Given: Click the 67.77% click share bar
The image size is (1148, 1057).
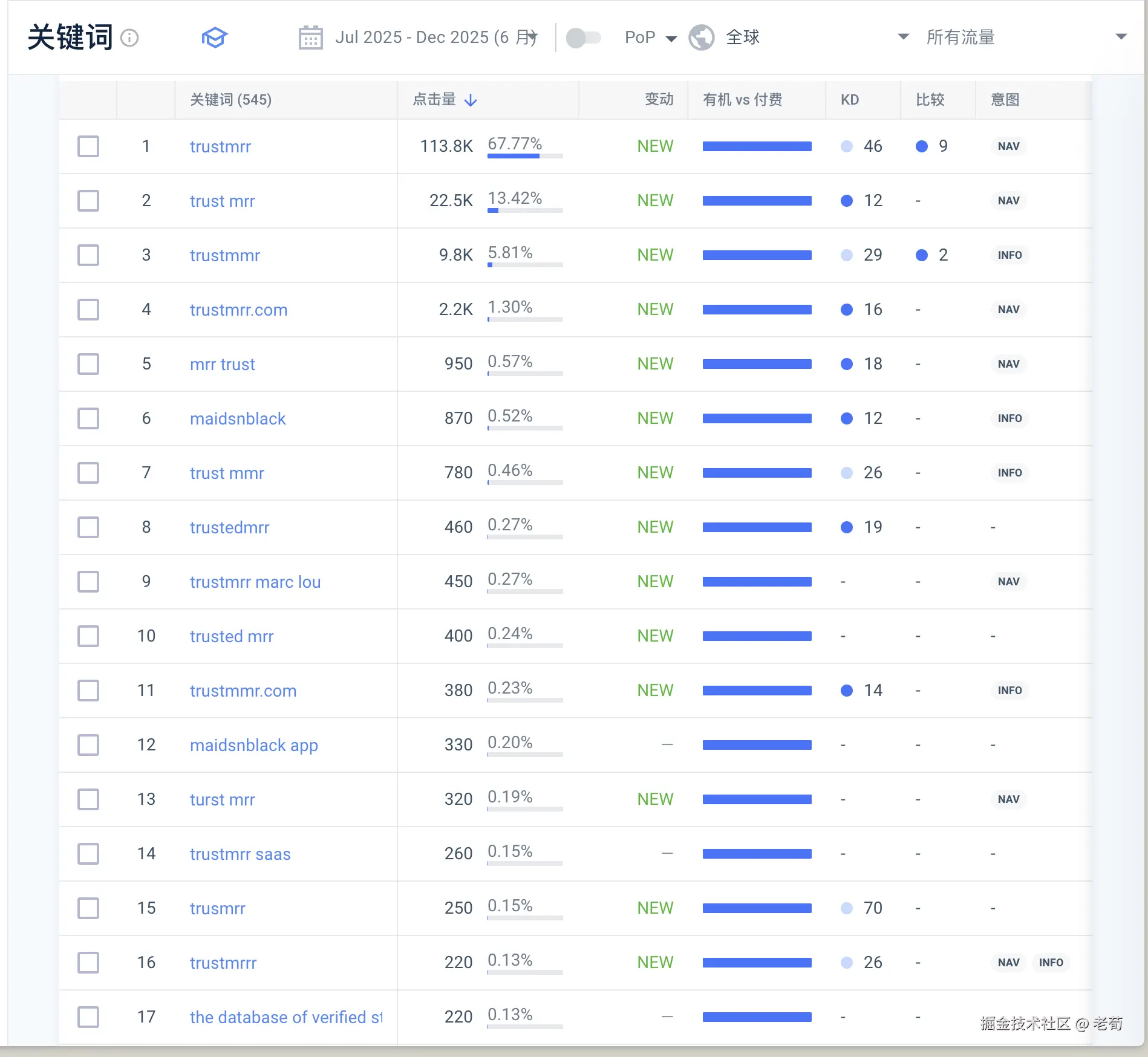Looking at the screenshot, I should (525, 156).
